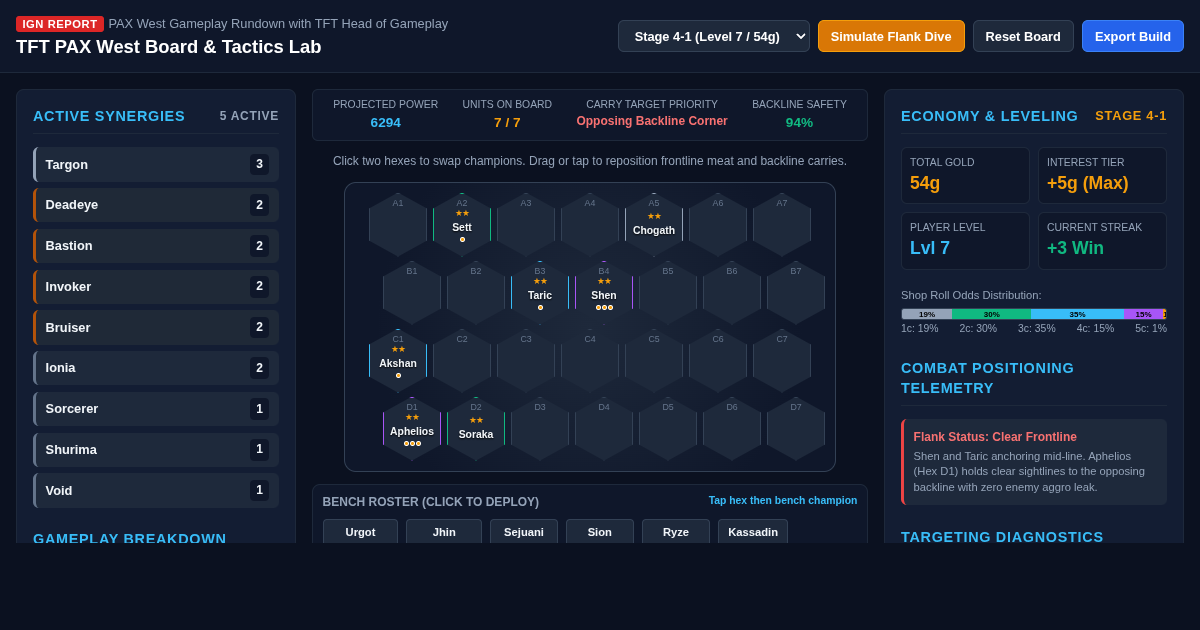Click the Opposing Backline Corner target priority
This screenshot has height=630, width=1200.
tap(652, 121)
